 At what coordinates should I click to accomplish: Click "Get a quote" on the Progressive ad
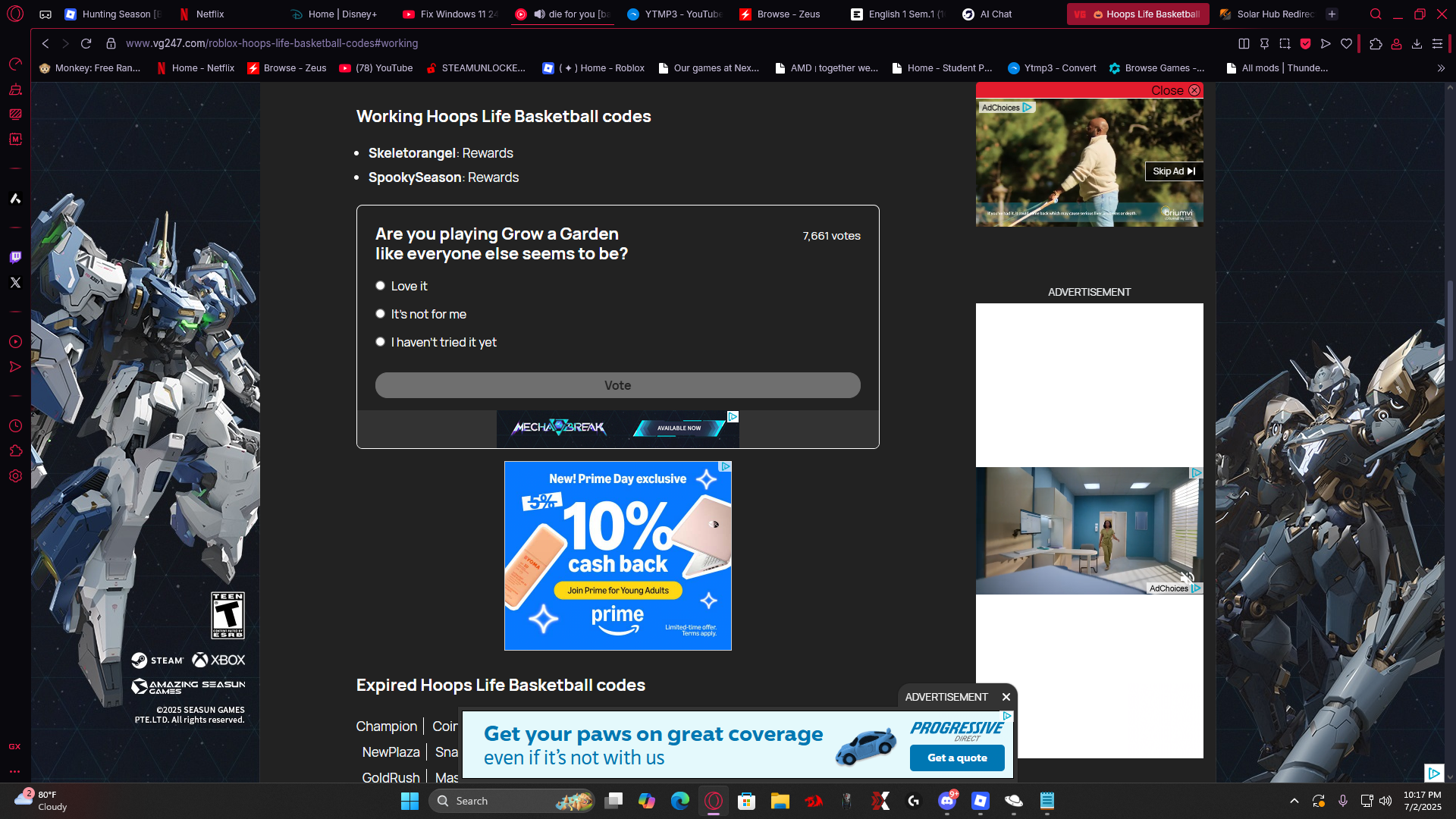[957, 758]
